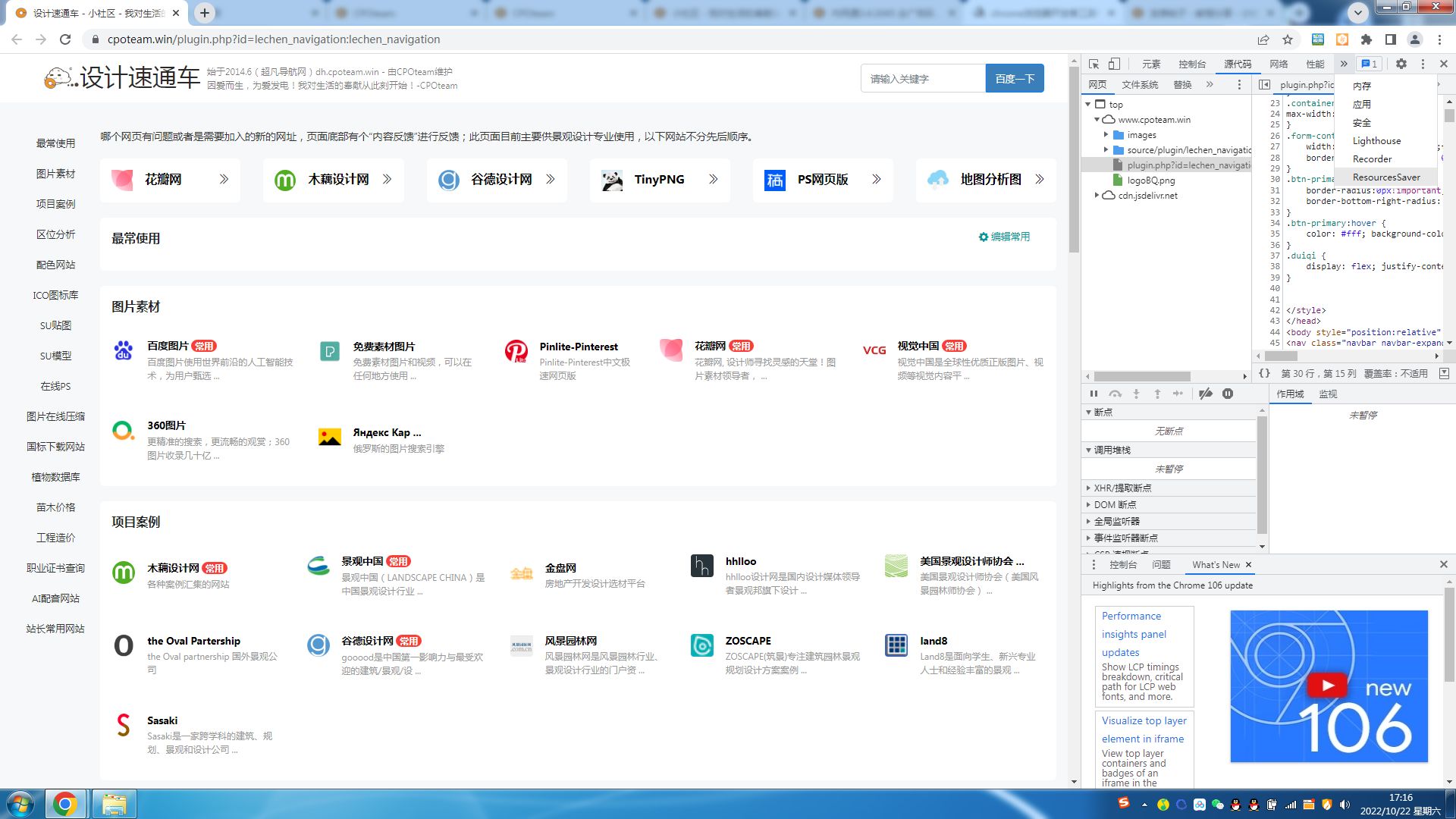Close the What's New drawer tab
1456x819 pixels.
pyautogui.click(x=1248, y=564)
